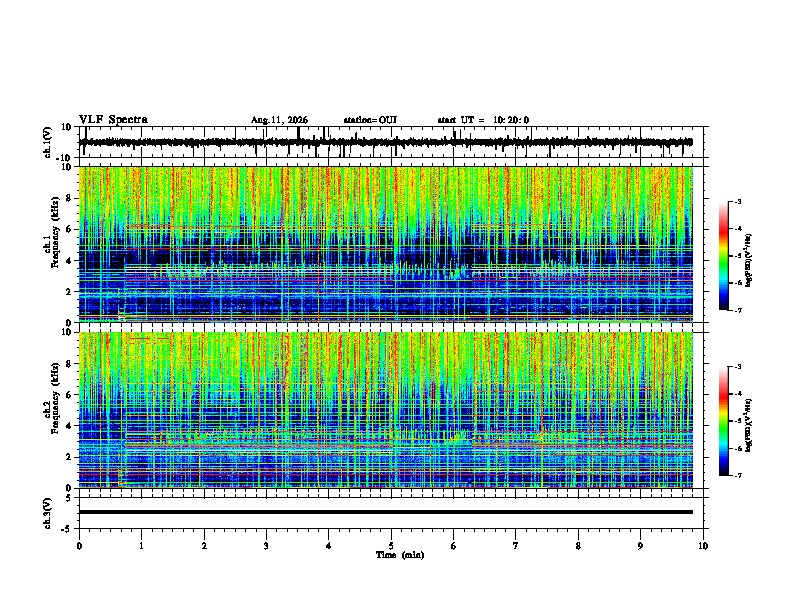Click the "4" kHz tick on ch.2 spectrogram
Viewport: 792px width, 612px height.
(x=69, y=426)
